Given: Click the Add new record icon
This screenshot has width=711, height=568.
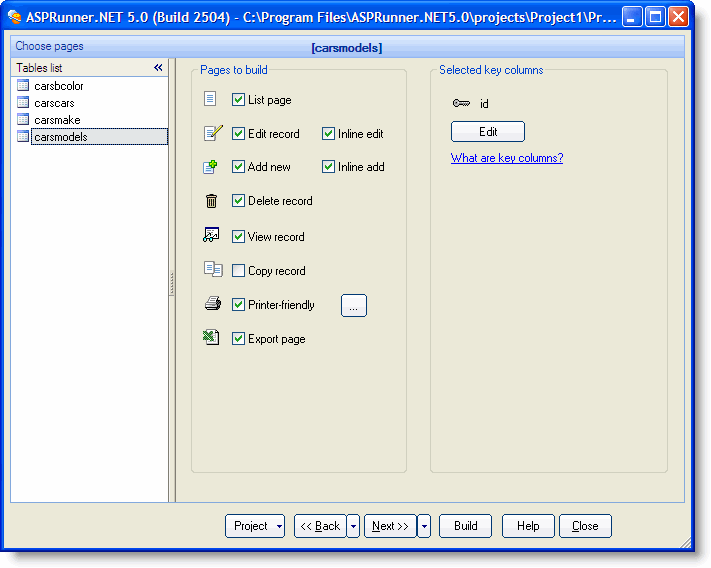Looking at the screenshot, I should pyautogui.click(x=210, y=167).
